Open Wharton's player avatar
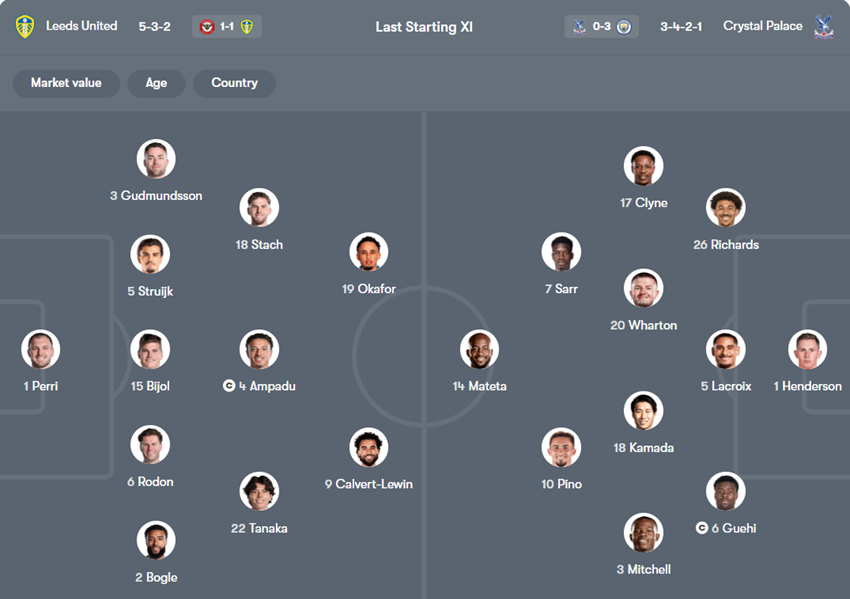This screenshot has height=599, width=850. (644, 289)
